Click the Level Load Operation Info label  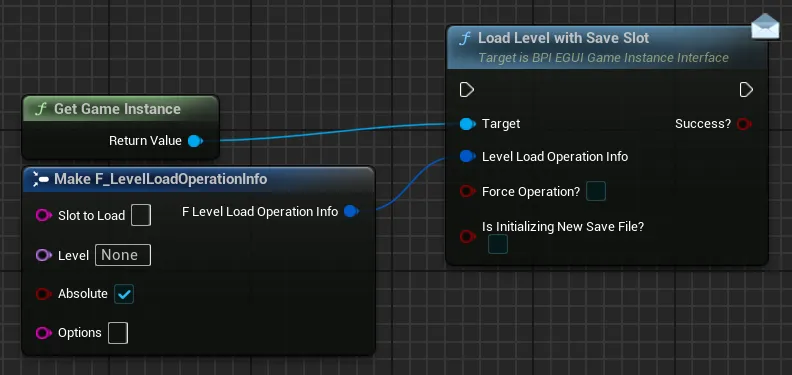point(555,157)
